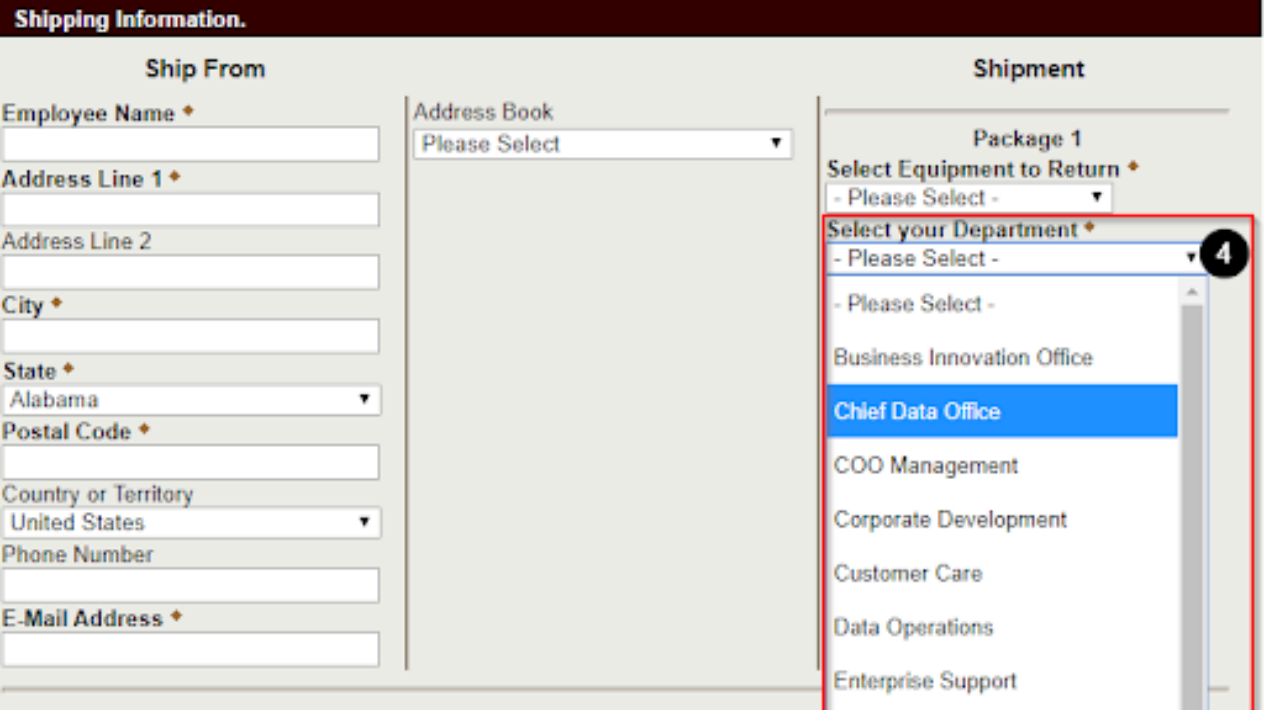Click the Employee Name input field
Image resolution: width=1264 pixels, height=710 pixels.
[190, 145]
